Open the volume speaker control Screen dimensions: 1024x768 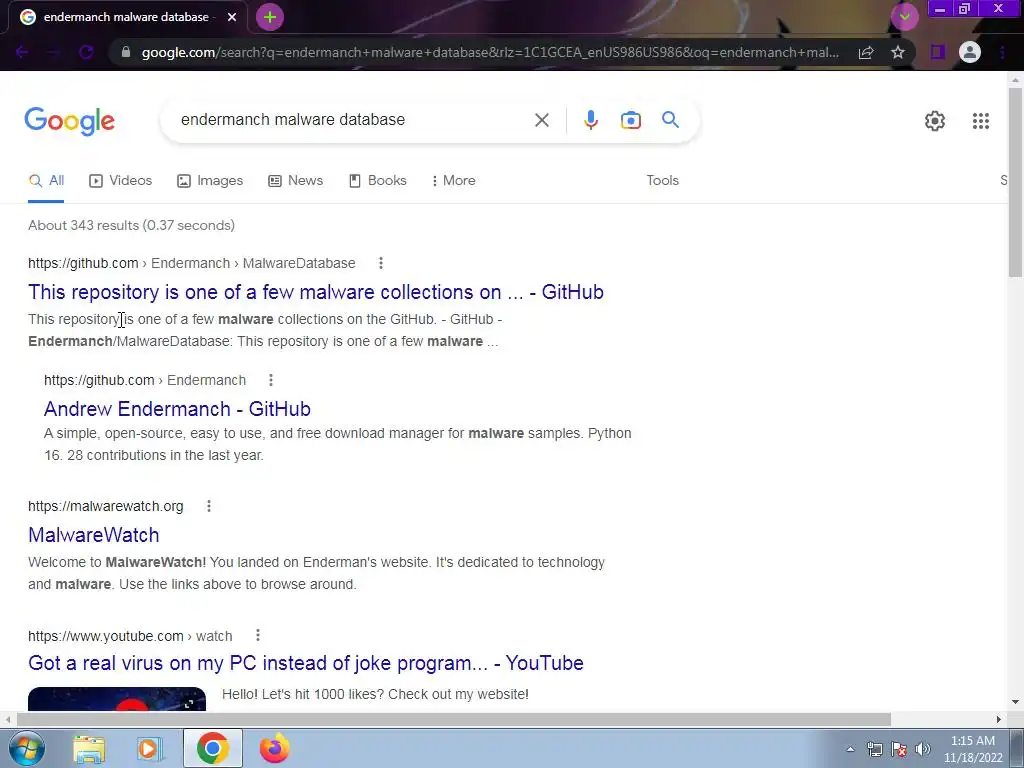[x=922, y=749]
